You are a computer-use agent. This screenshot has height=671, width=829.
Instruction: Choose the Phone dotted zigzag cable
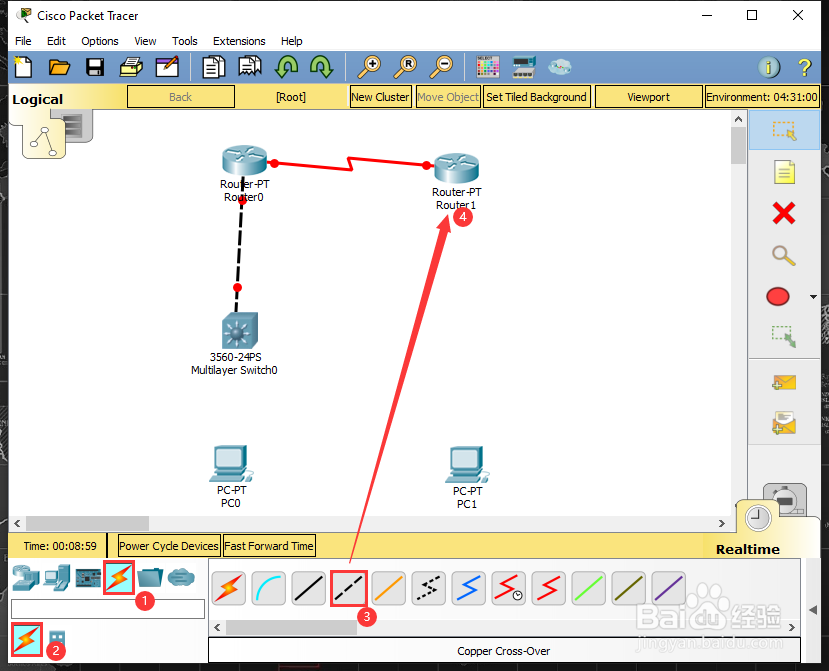[428, 588]
